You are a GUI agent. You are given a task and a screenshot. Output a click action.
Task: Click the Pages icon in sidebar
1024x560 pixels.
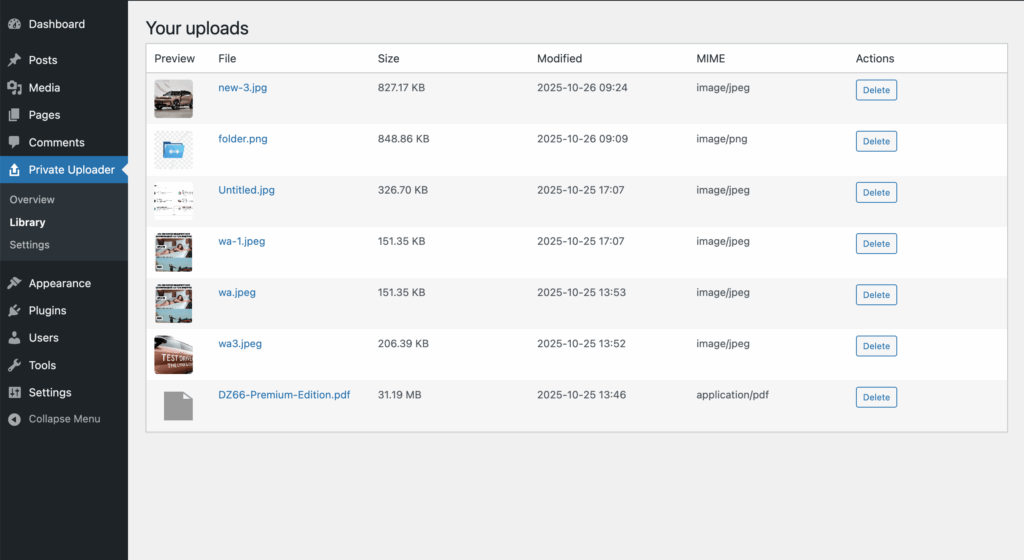coord(14,115)
